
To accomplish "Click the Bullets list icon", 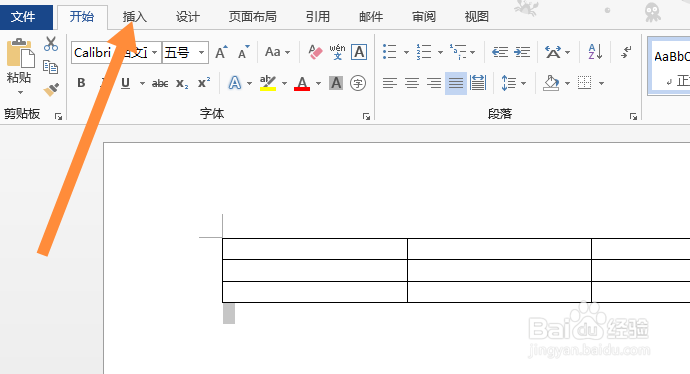I will click(390, 52).
